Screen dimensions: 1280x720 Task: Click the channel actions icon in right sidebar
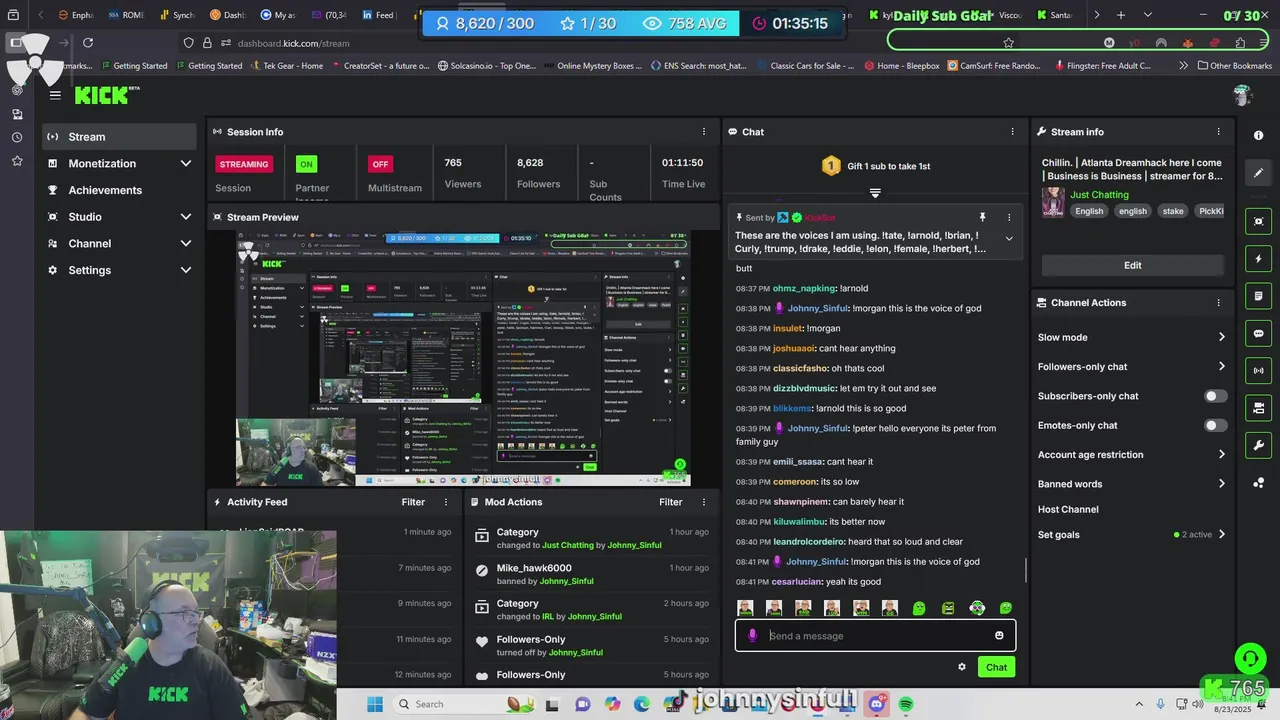pyautogui.click(x=1258, y=408)
